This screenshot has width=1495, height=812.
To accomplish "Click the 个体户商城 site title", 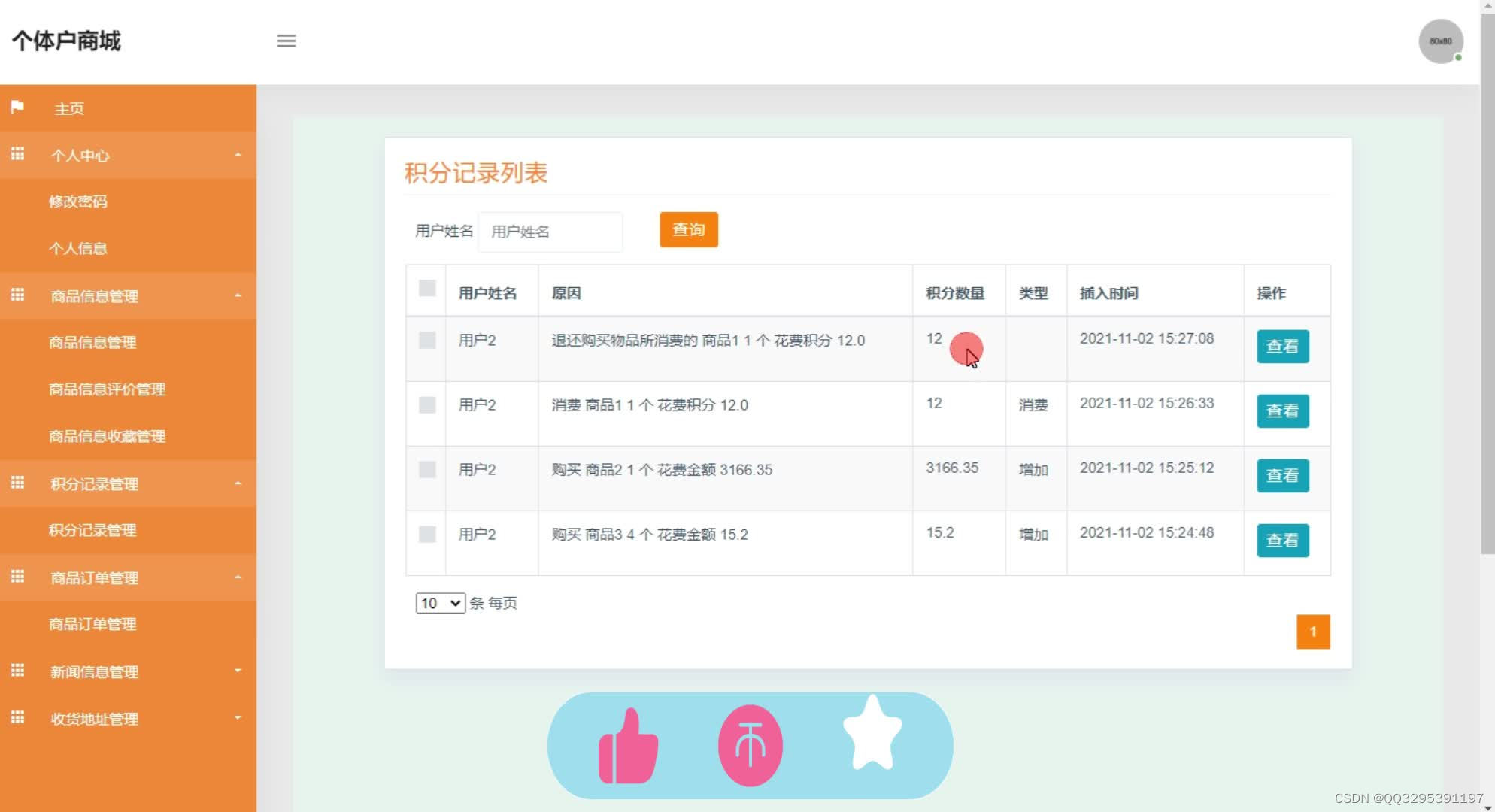I will (x=66, y=41).
